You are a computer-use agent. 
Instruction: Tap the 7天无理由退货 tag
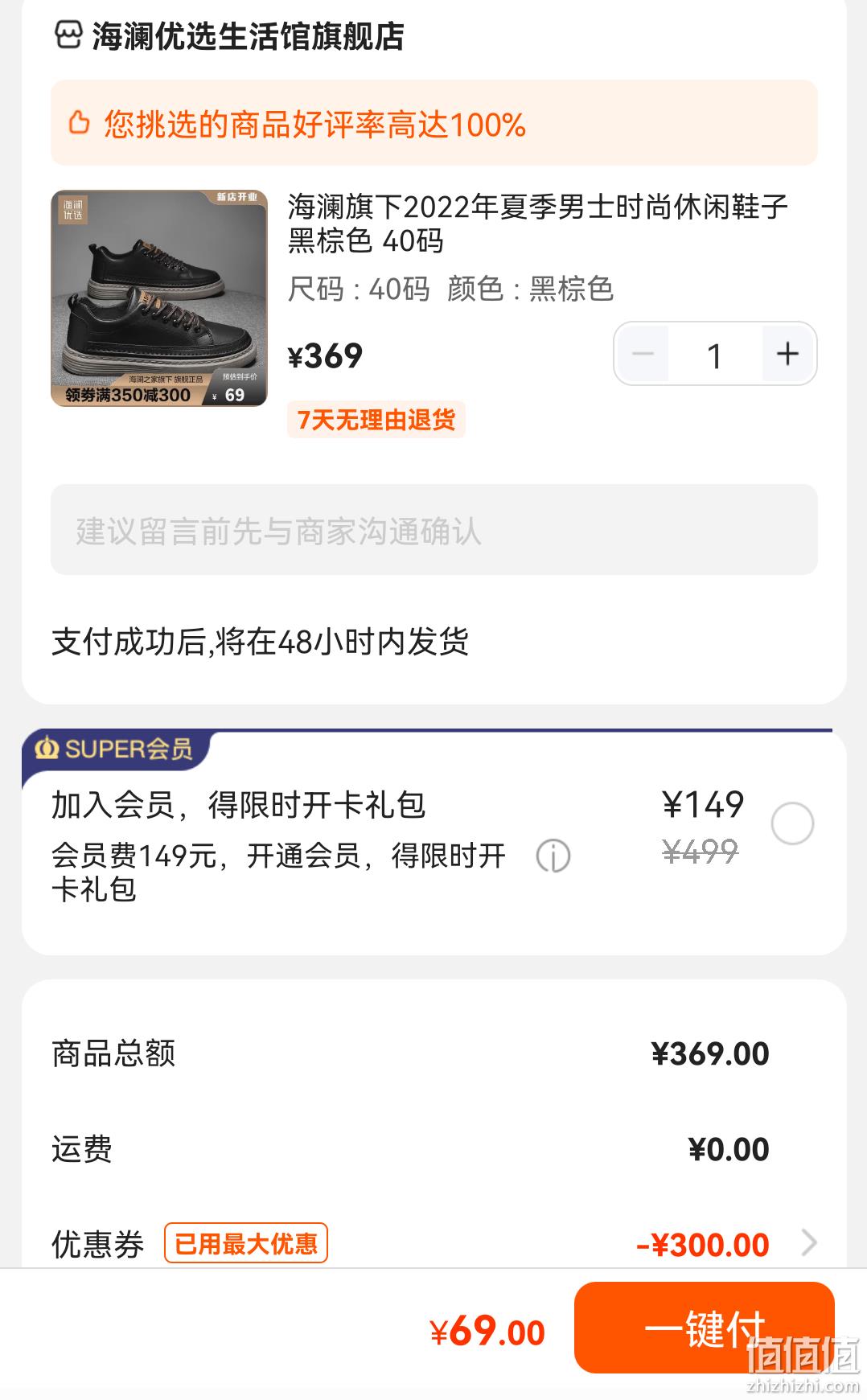(376, 420)
